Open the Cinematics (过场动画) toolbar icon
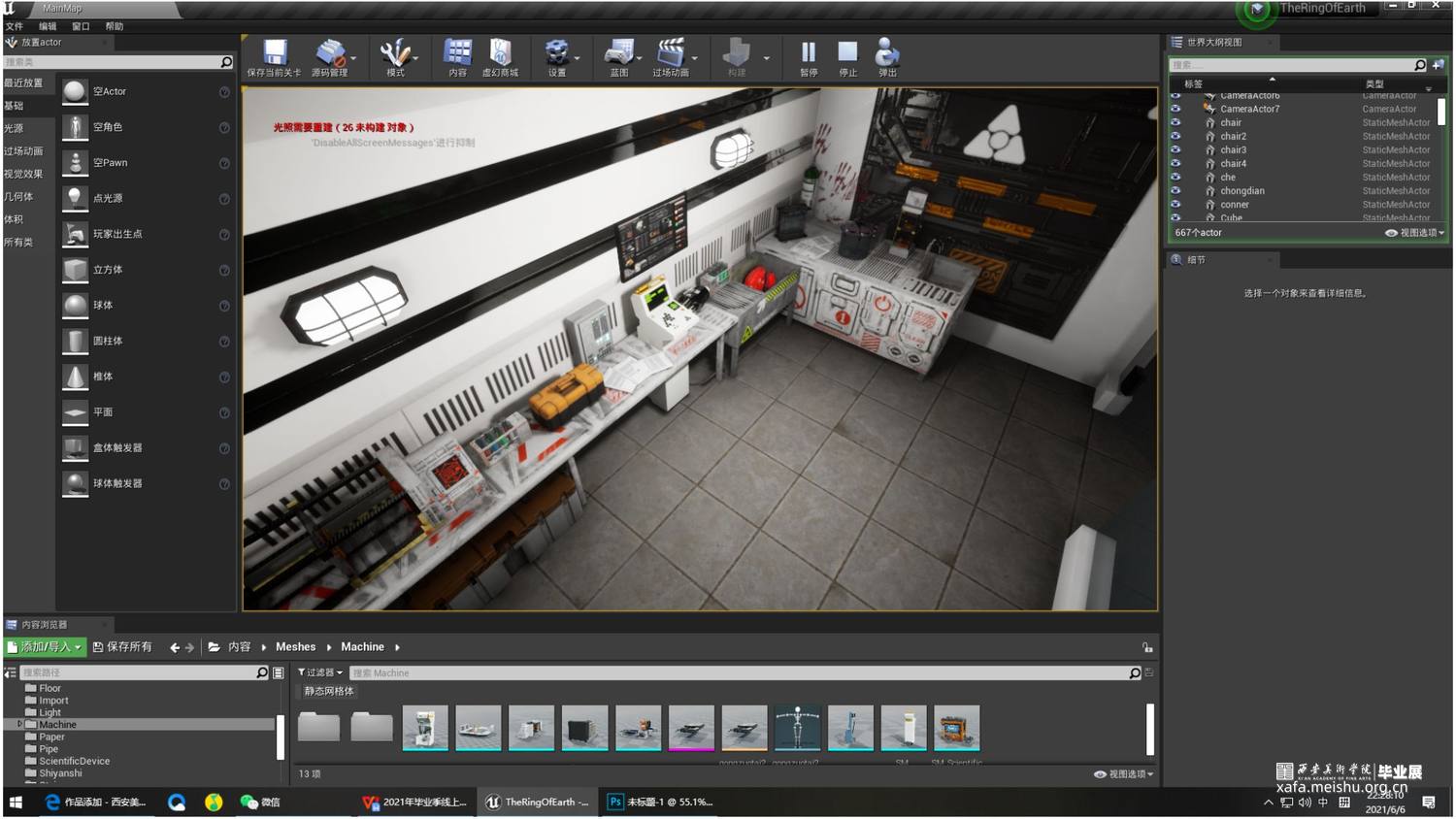 coord(670,53)
